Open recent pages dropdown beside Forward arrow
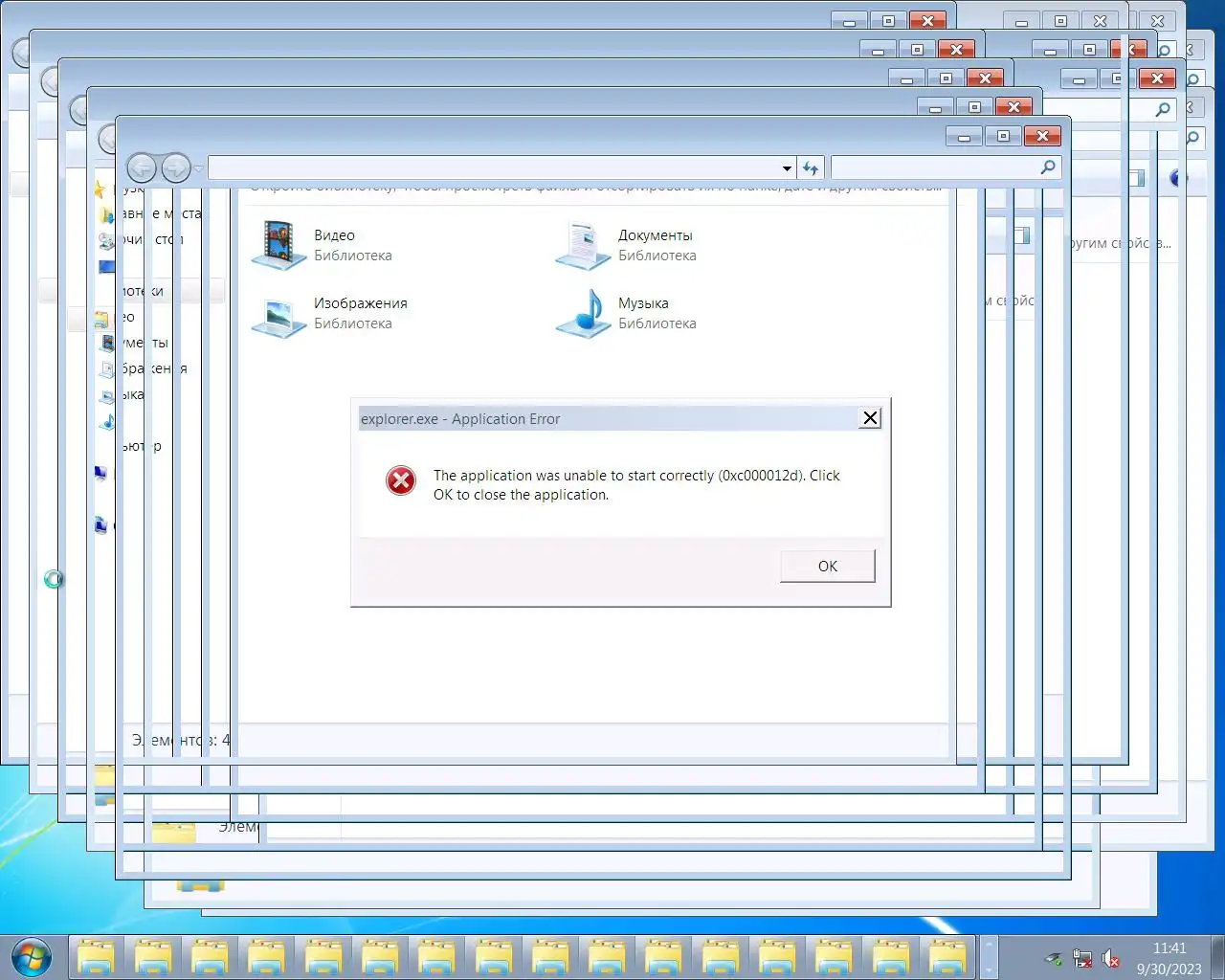 point(198,168)
